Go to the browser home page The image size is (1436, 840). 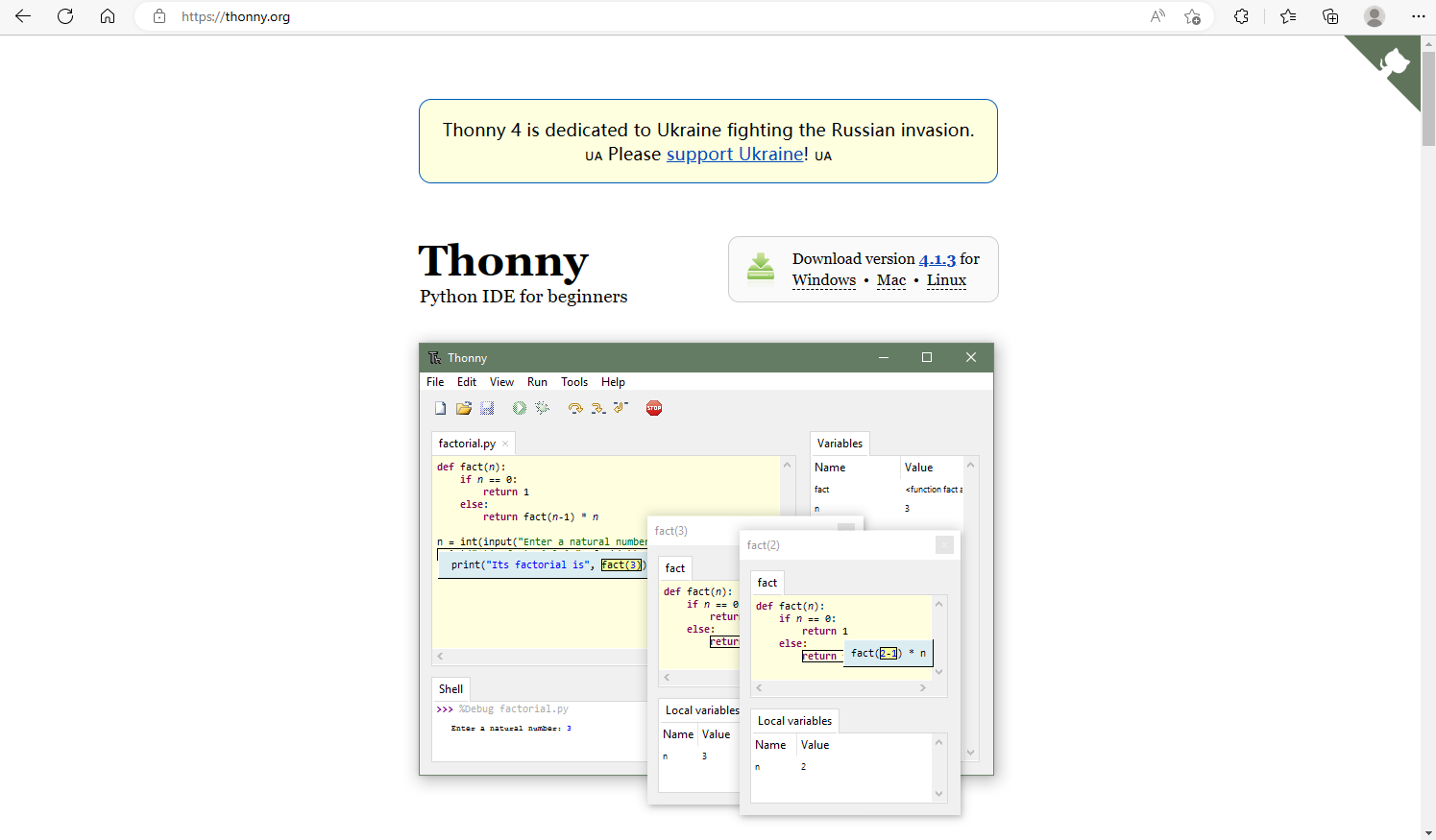(x=108, y=16)
